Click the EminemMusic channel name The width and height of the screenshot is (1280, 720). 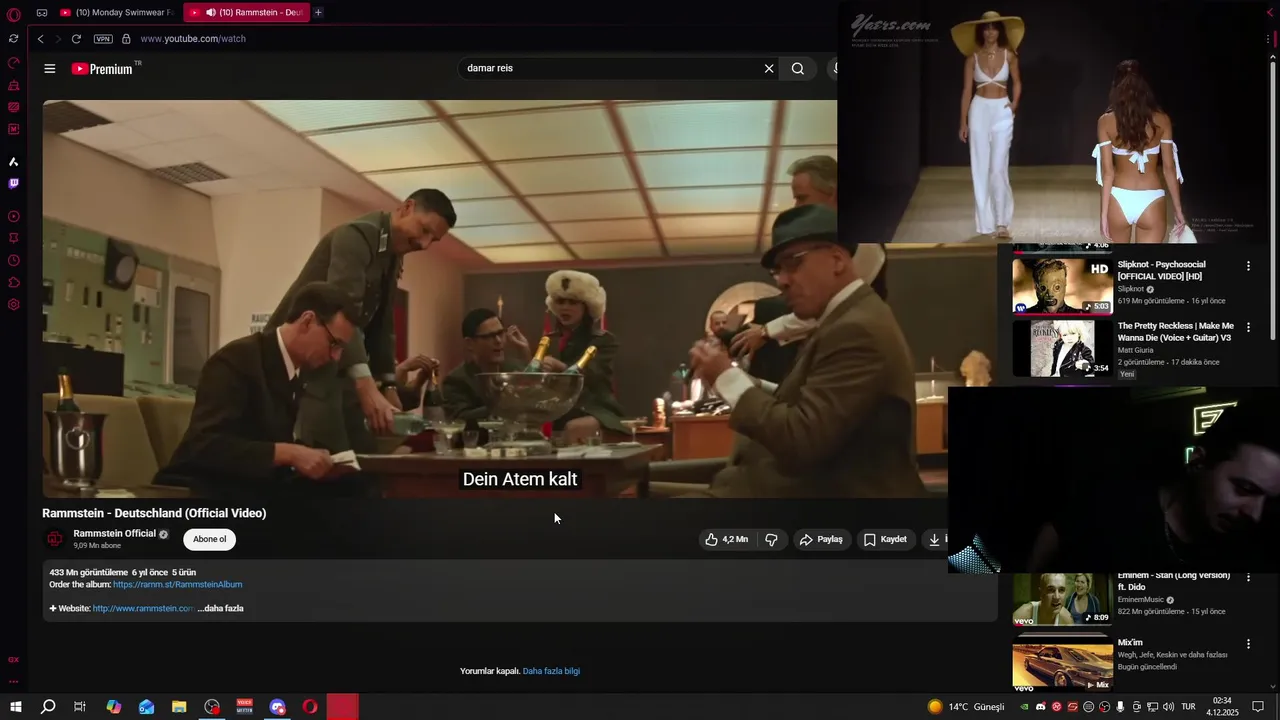(1141, 600)
